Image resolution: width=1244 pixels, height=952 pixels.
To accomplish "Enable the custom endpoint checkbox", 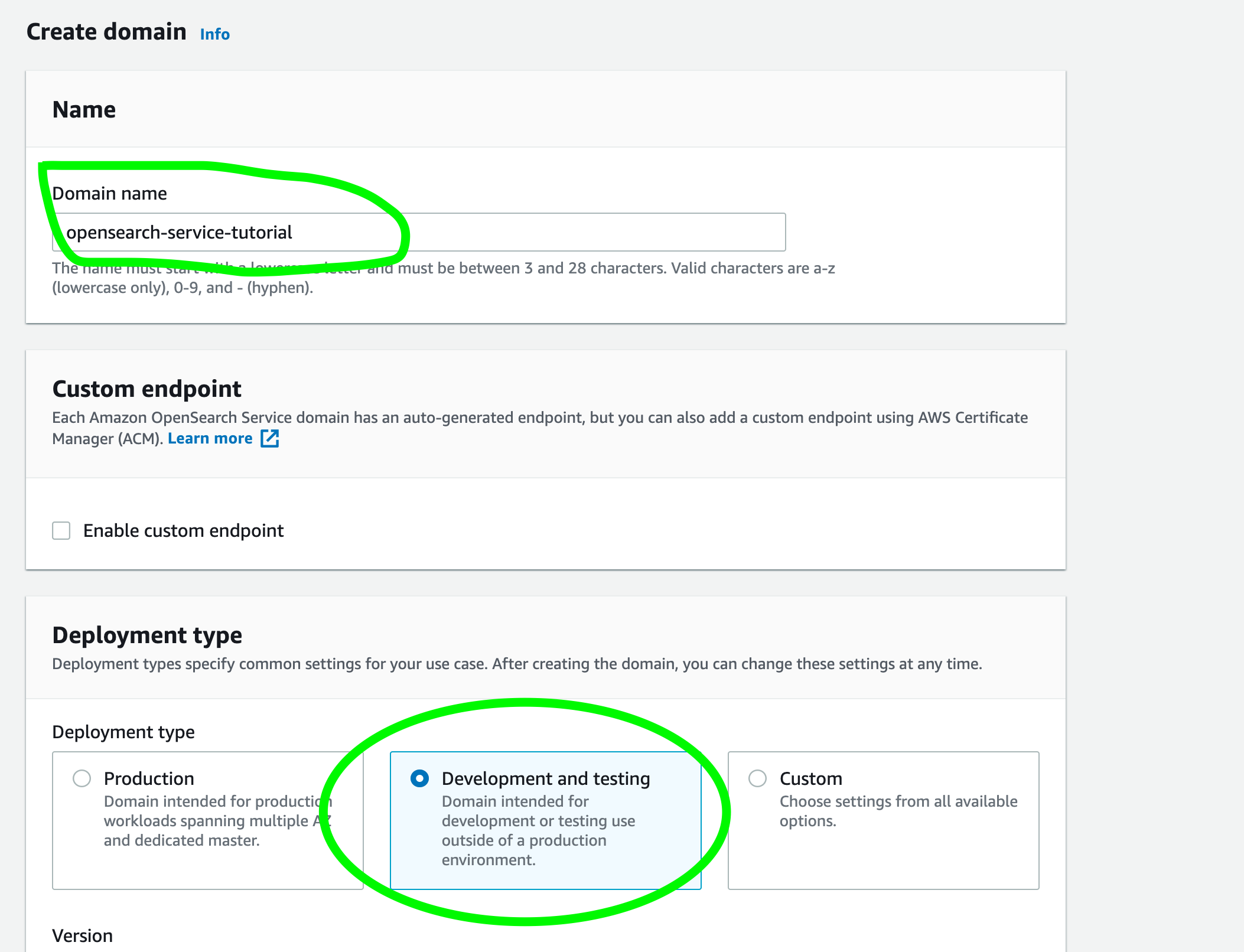I will [x=61, y=530].
